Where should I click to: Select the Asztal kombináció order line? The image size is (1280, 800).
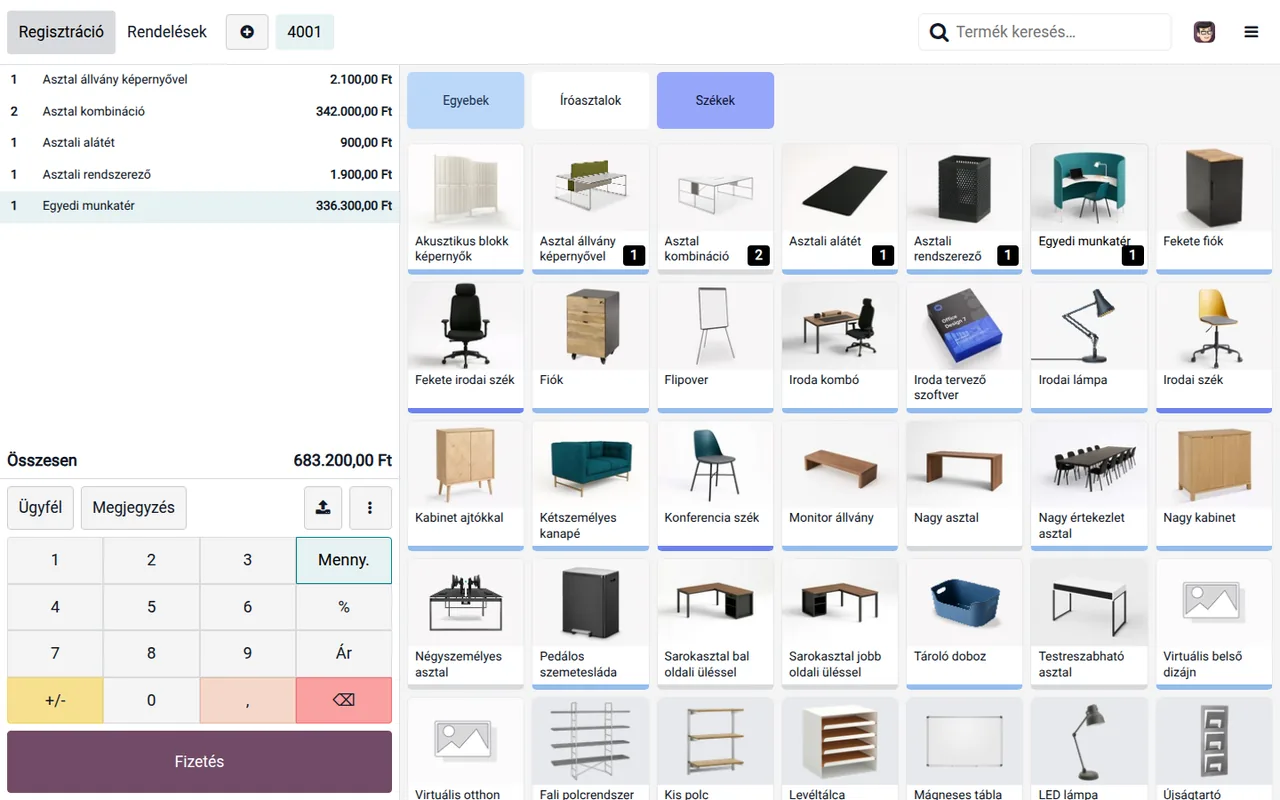tap(200, 111)
